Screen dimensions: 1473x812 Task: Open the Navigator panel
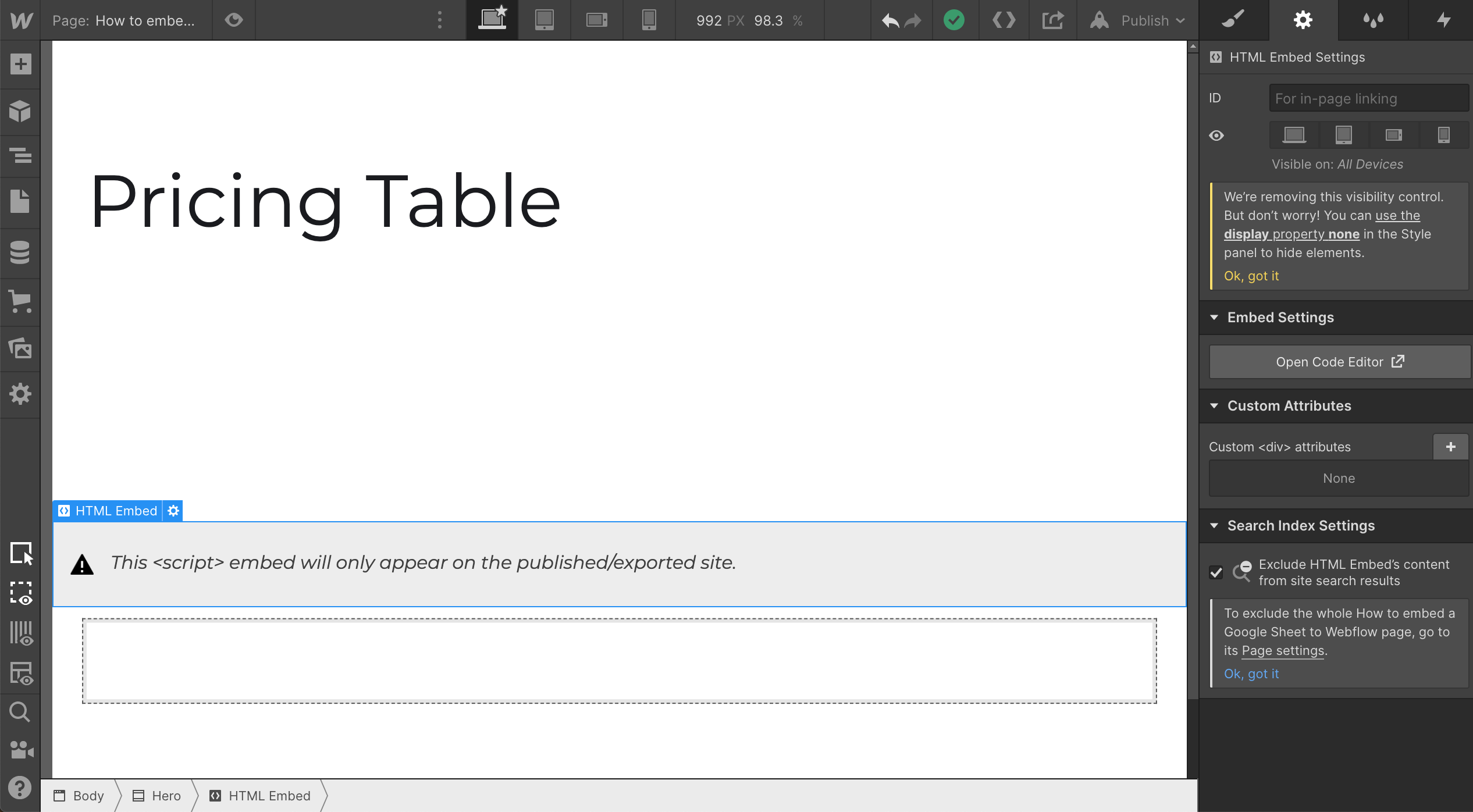20,155
